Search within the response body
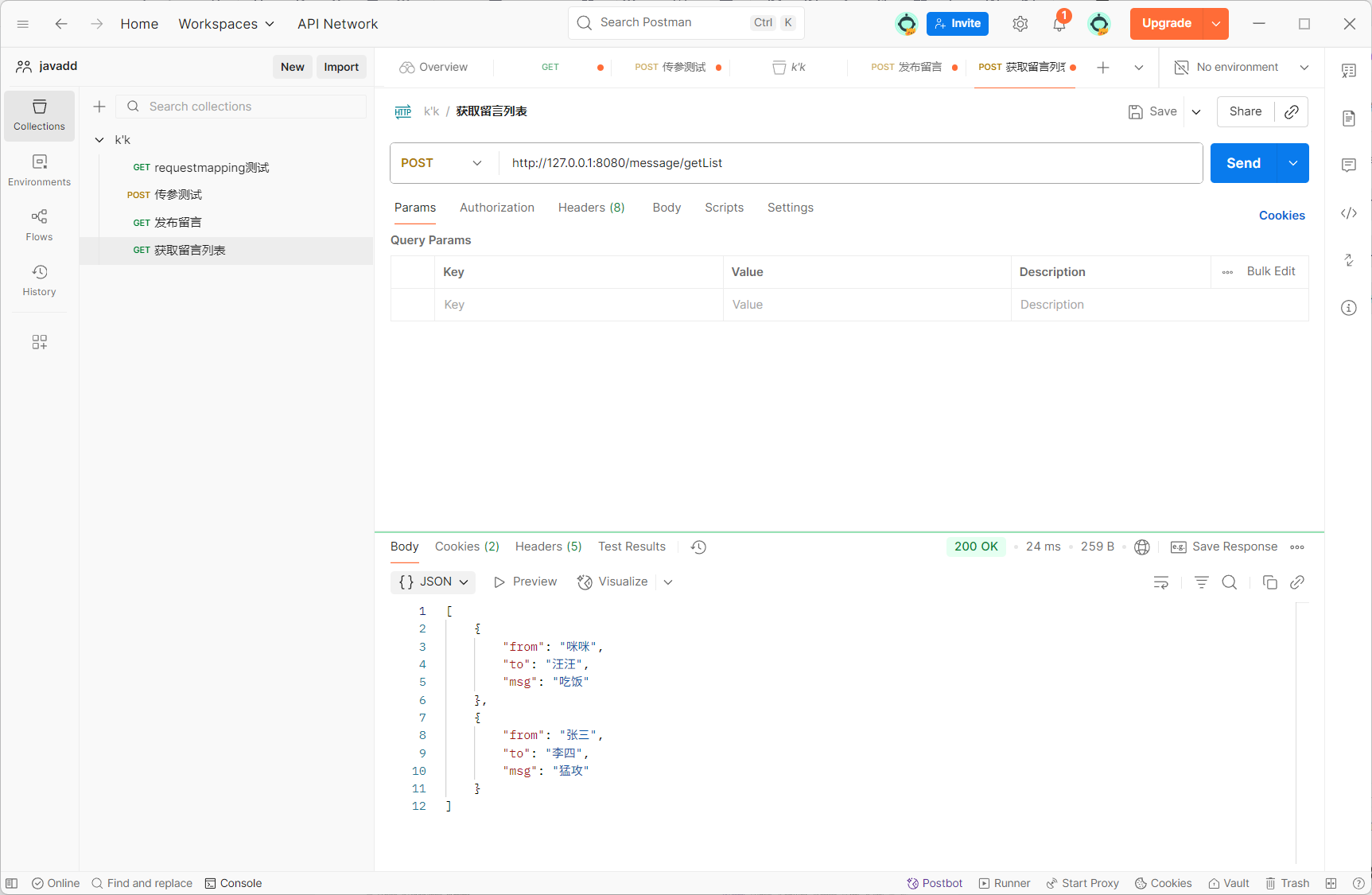The image size is (1372, 895). coord(1230,582)
